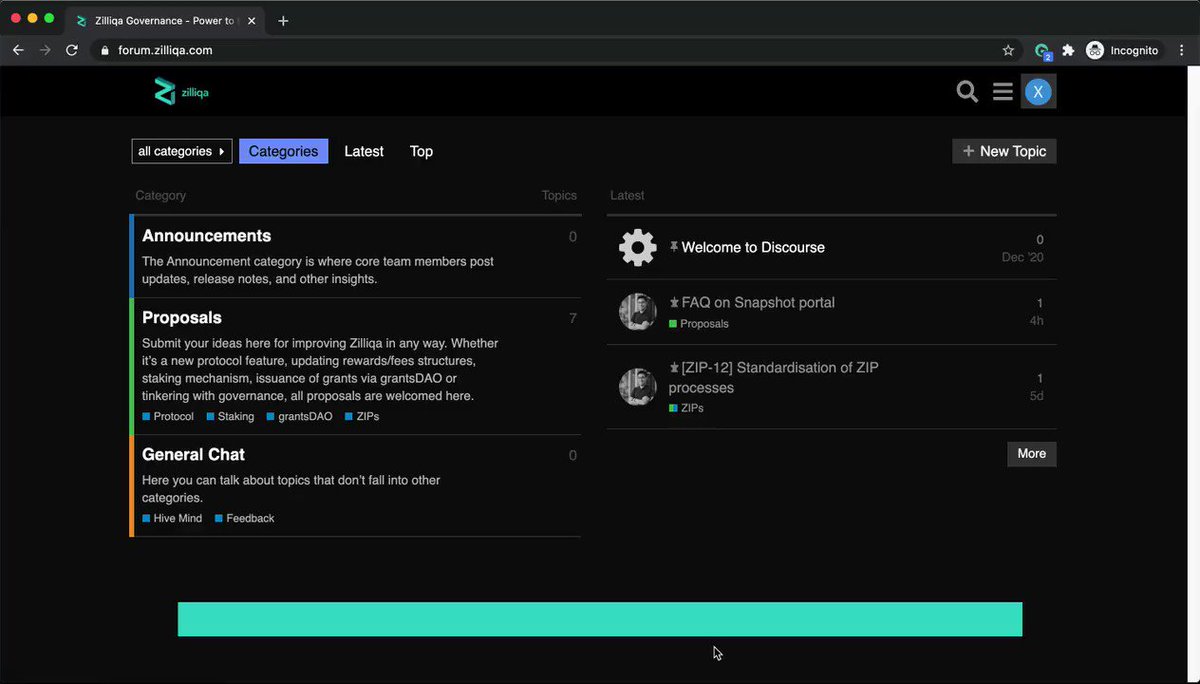Bookmark this page with star icon
1200x684 pixels.
(1008, 50)
